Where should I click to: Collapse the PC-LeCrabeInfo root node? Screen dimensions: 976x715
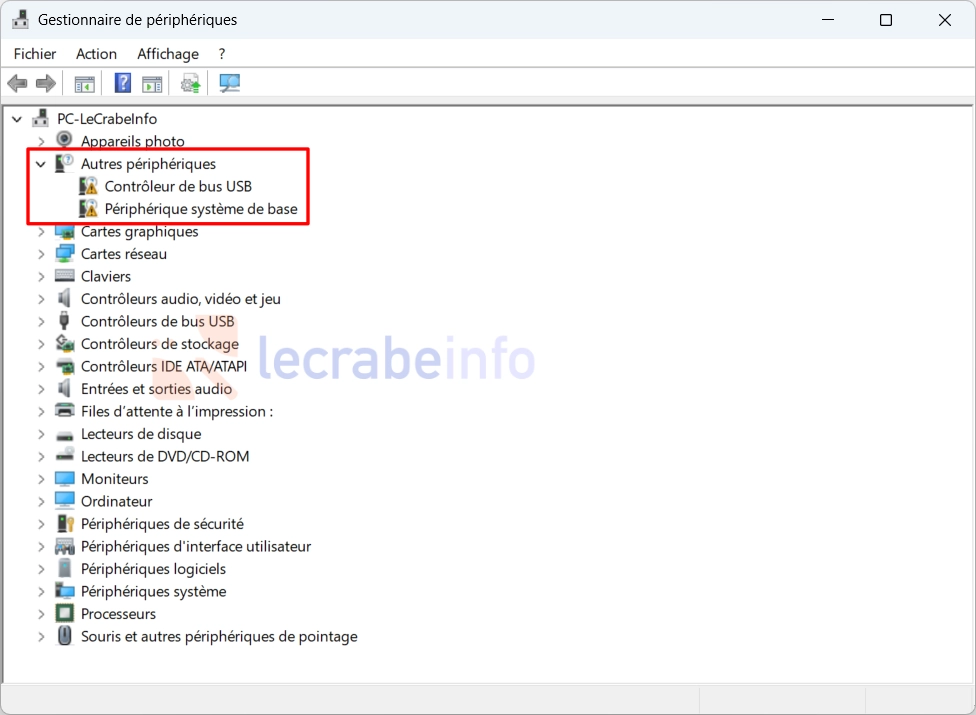[17, 119]
